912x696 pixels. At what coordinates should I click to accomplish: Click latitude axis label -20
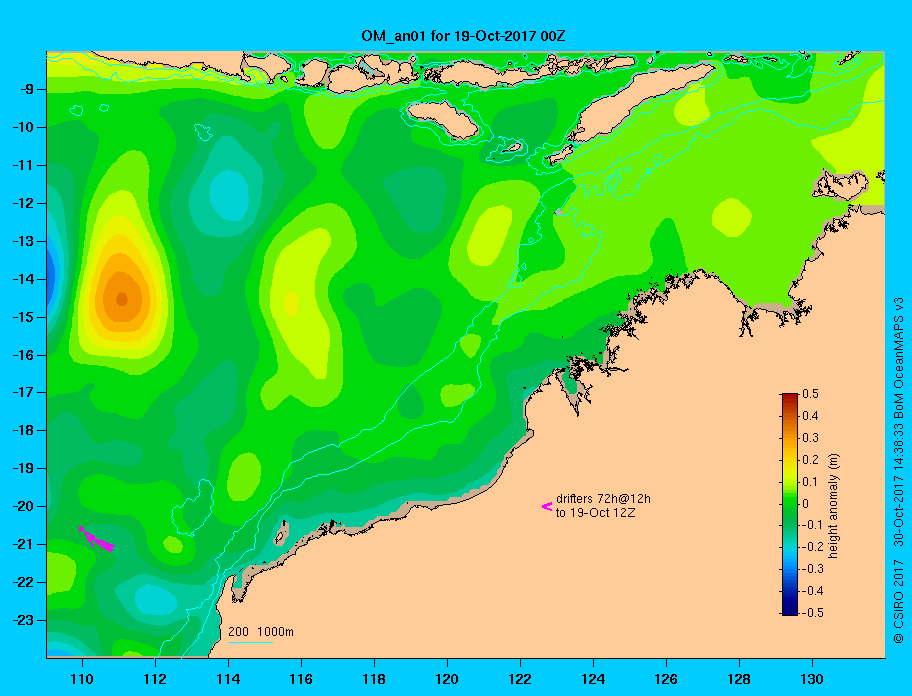[x=23, y=506]
